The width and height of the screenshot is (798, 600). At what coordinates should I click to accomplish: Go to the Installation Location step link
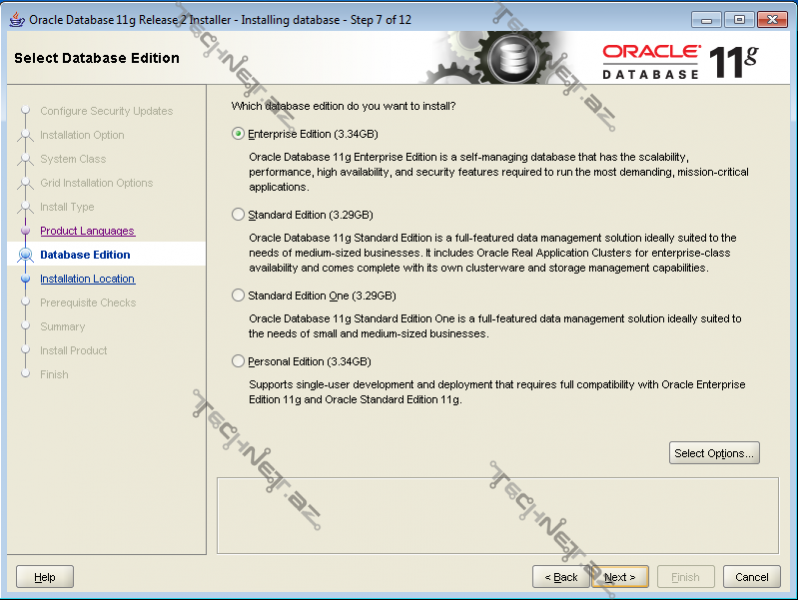[x=87, y=279]
